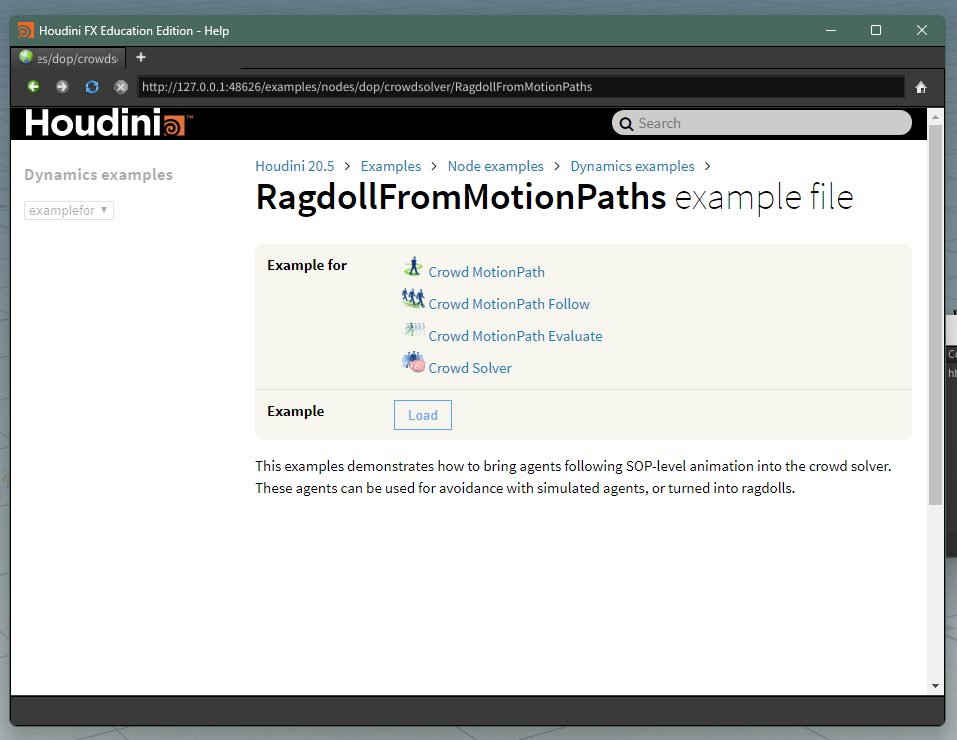
Task: Open the Crowd MotionPath Evaluate link
Action: tap(515, 336)
